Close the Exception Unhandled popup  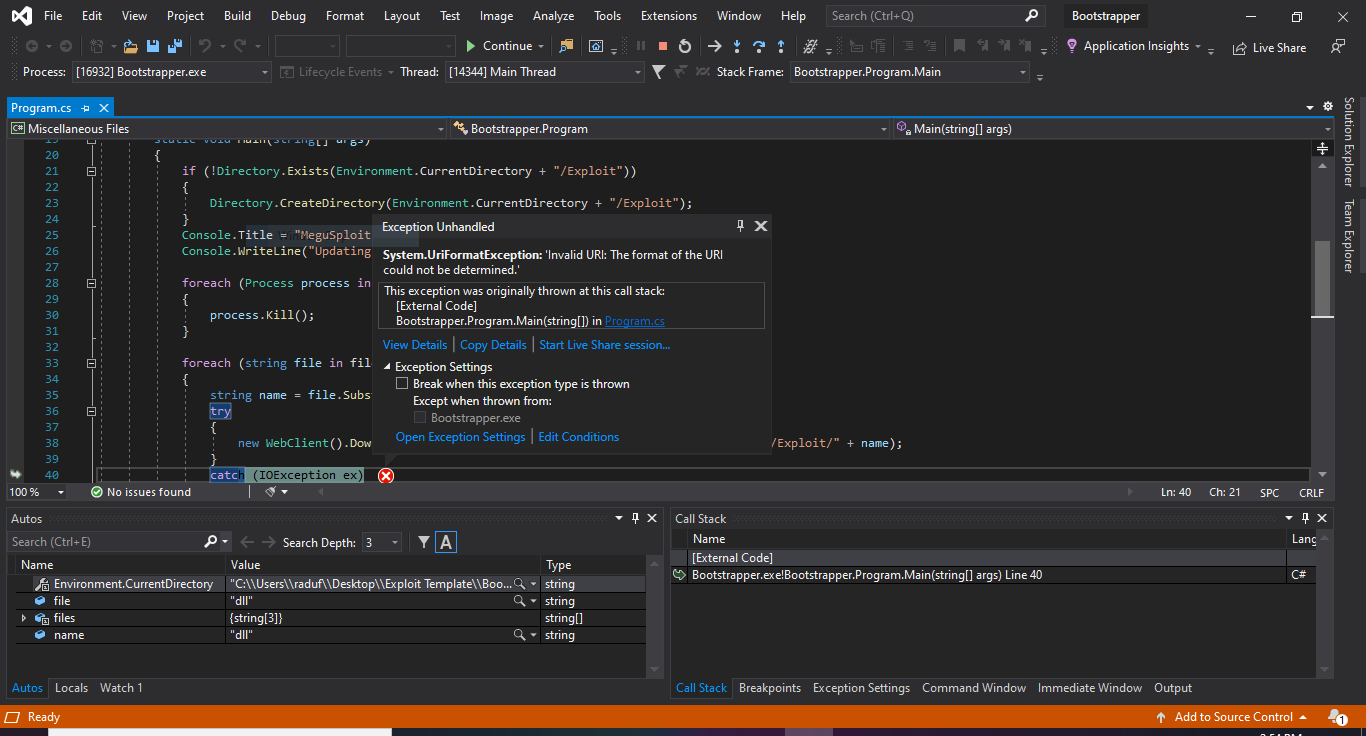point(761,226)
